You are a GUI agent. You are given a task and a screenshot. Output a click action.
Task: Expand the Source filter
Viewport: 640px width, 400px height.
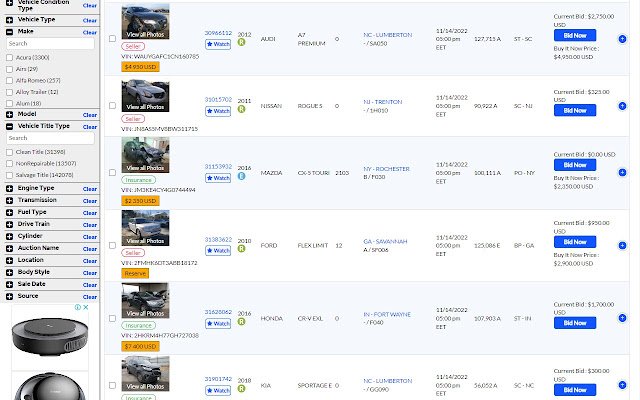(x=9, y=296)
